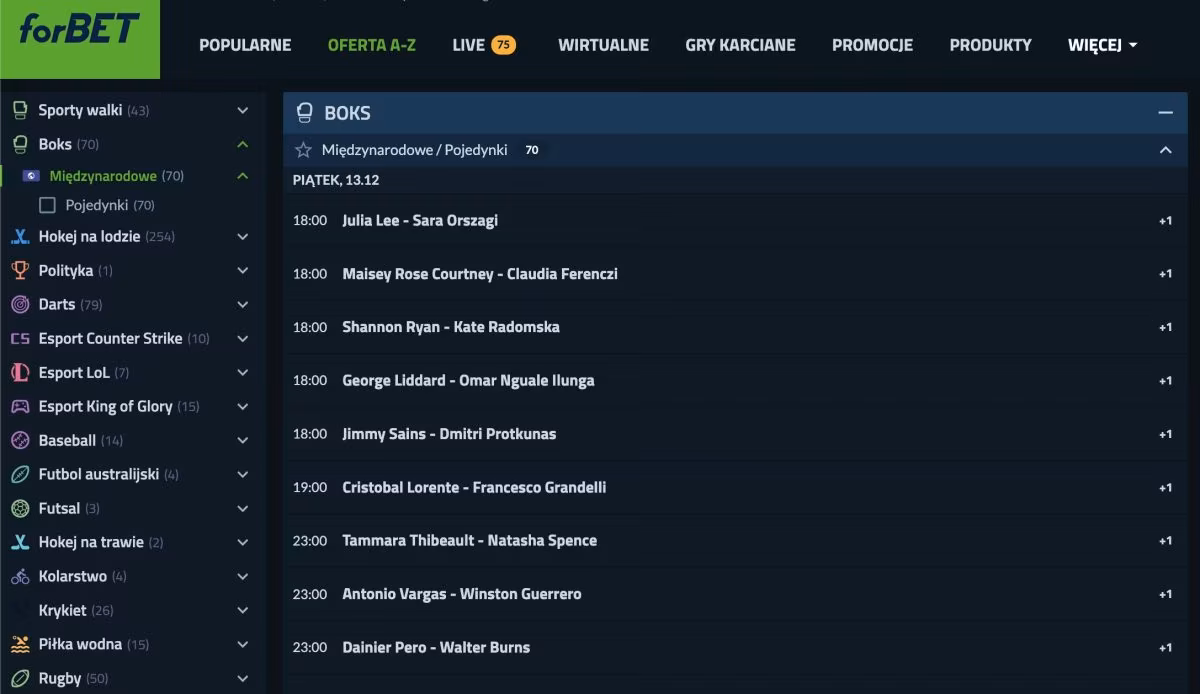
Task: Click the trophy icon next to Polityka
Action: coord(20,270)
